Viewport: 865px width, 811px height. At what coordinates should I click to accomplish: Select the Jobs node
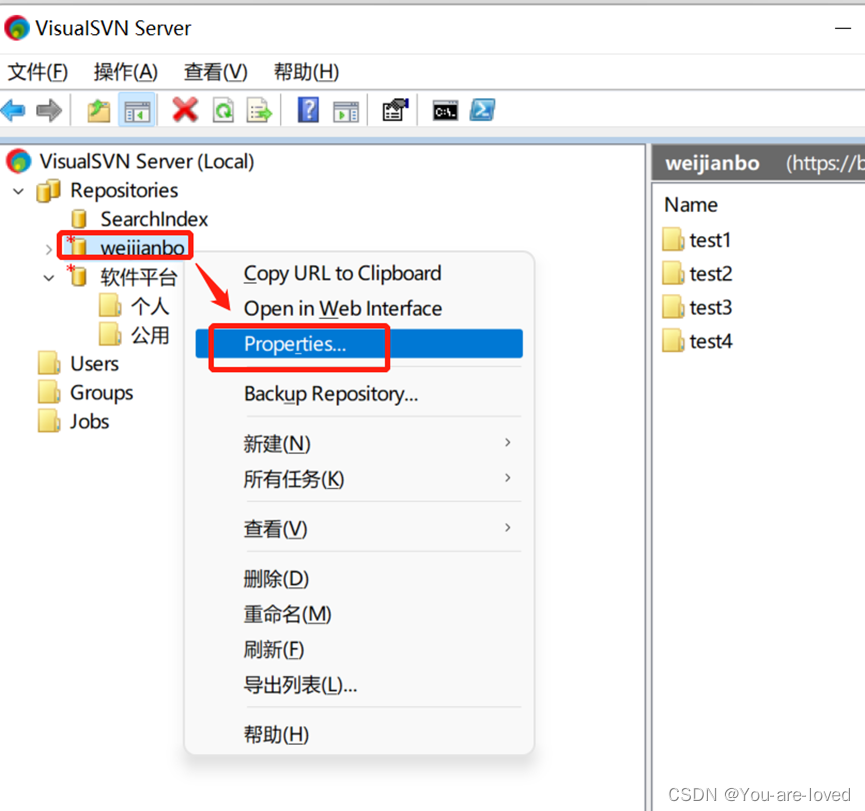click(x=89, y=421)
